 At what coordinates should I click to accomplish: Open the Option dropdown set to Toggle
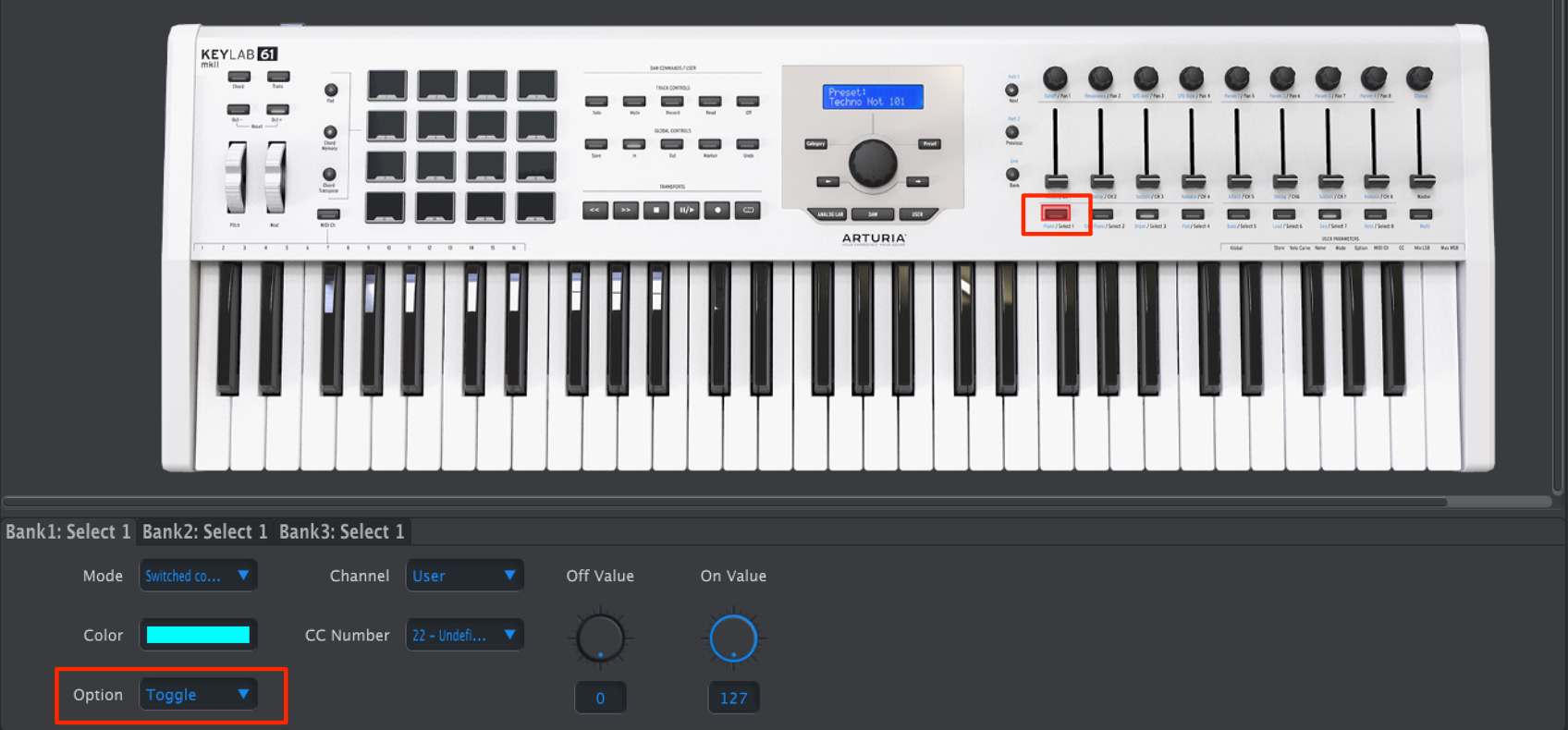(198, 694)
